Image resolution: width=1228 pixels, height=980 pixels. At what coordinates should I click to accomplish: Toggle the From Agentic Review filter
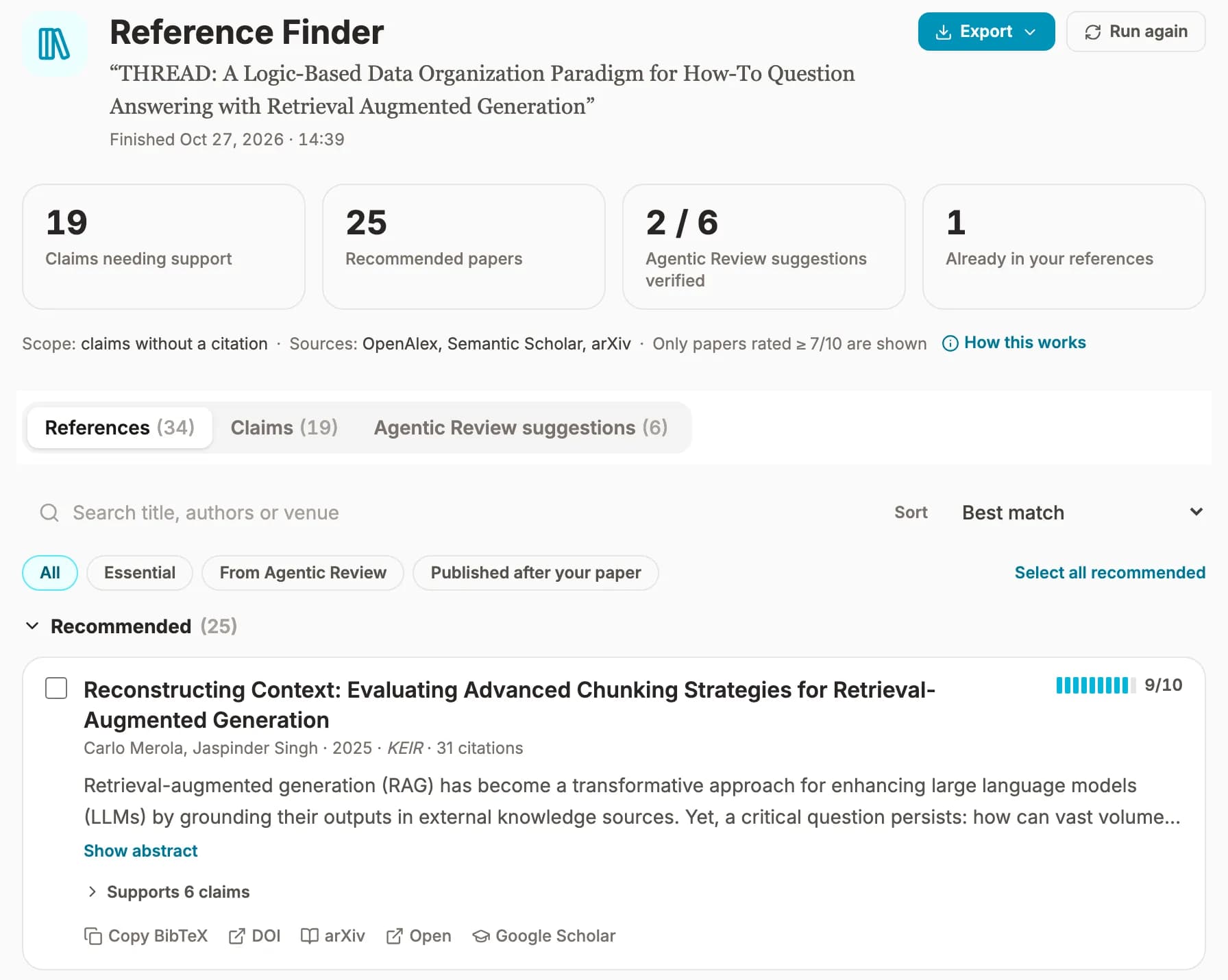[x=303, y=573]
